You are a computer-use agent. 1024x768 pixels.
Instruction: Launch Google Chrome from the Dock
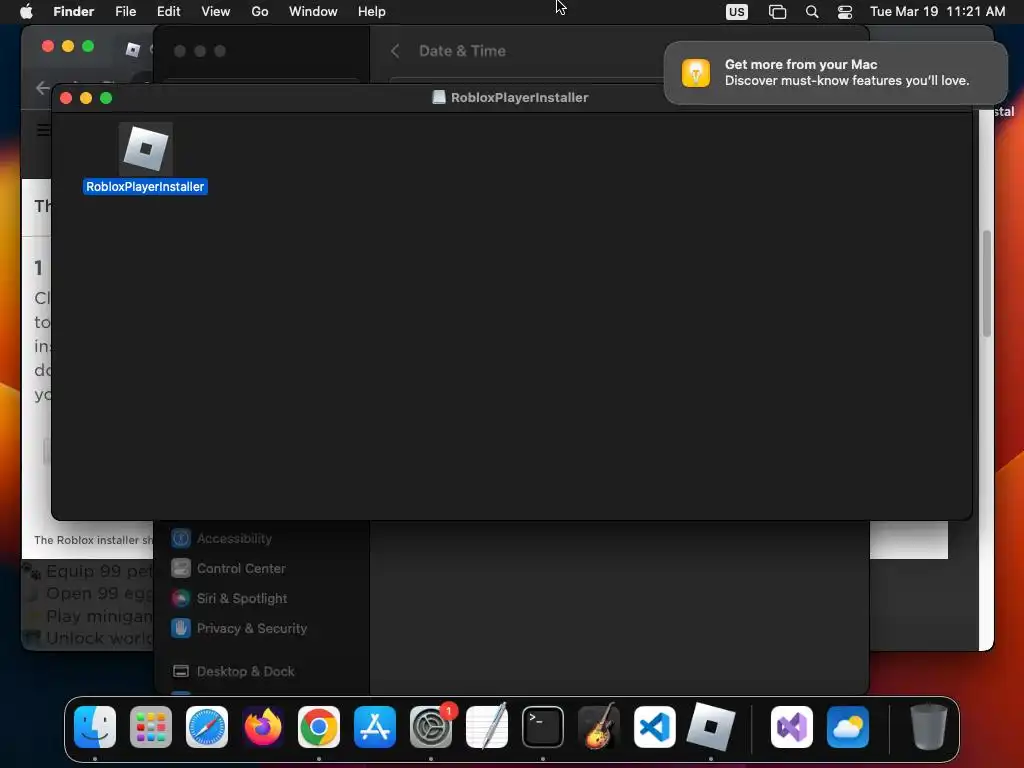(319, 727)
